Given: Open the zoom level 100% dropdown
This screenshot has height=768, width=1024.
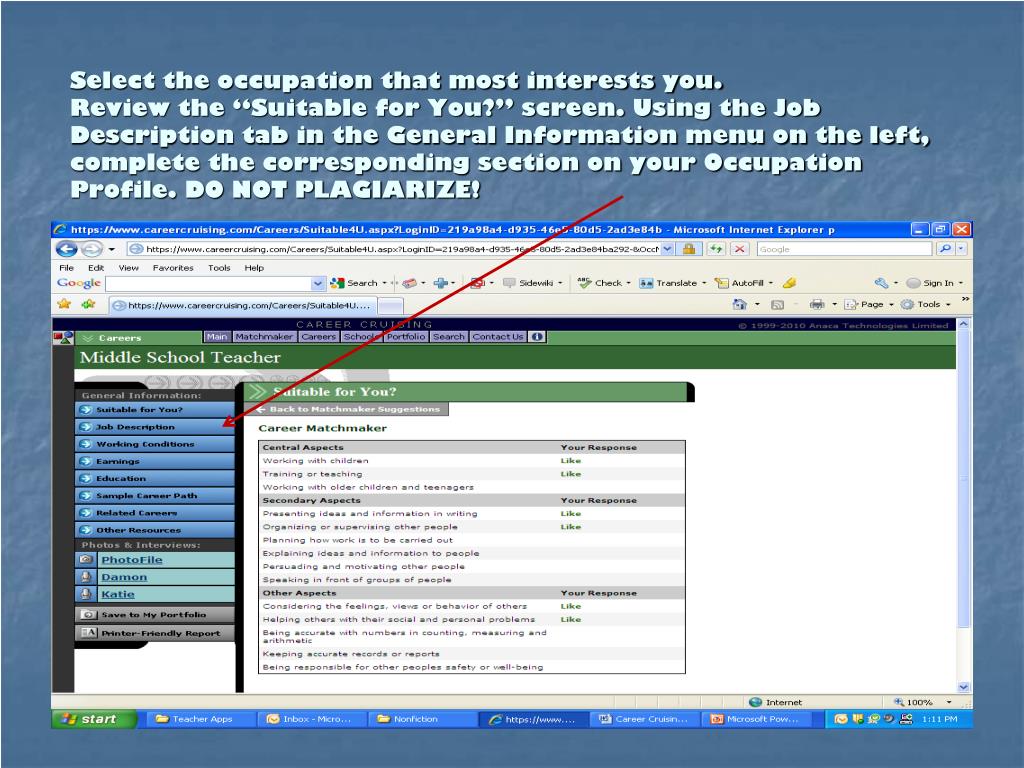Looking at the screenshot, I should tap(949, 702).
